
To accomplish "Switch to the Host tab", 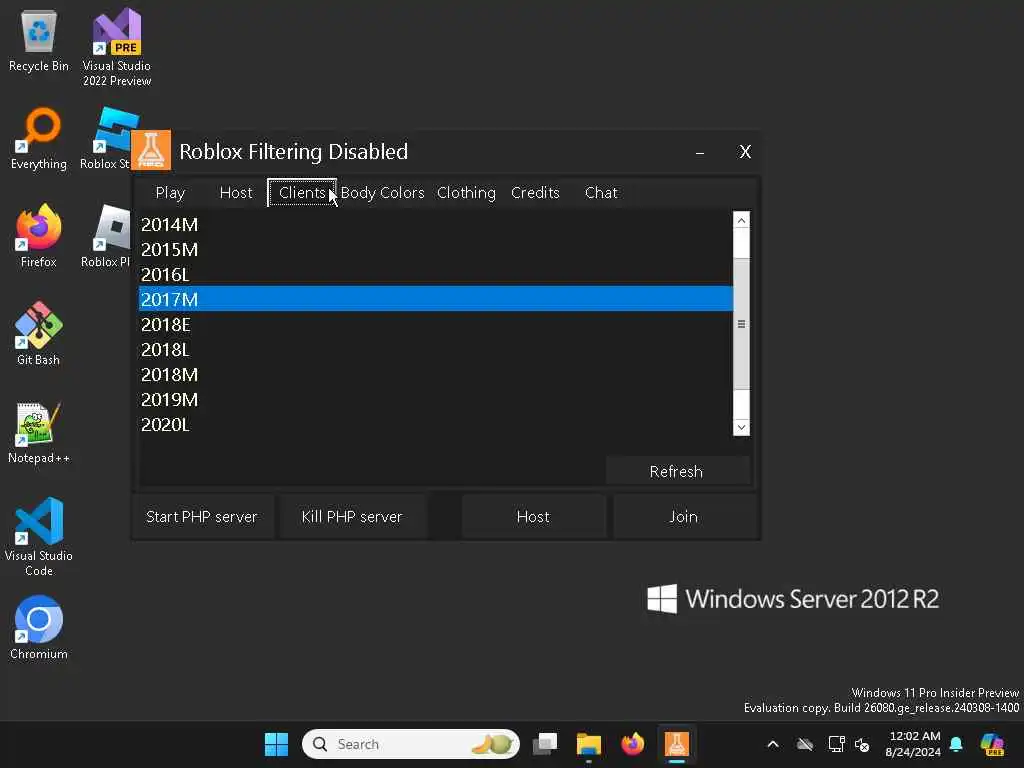I will (236, 193).
